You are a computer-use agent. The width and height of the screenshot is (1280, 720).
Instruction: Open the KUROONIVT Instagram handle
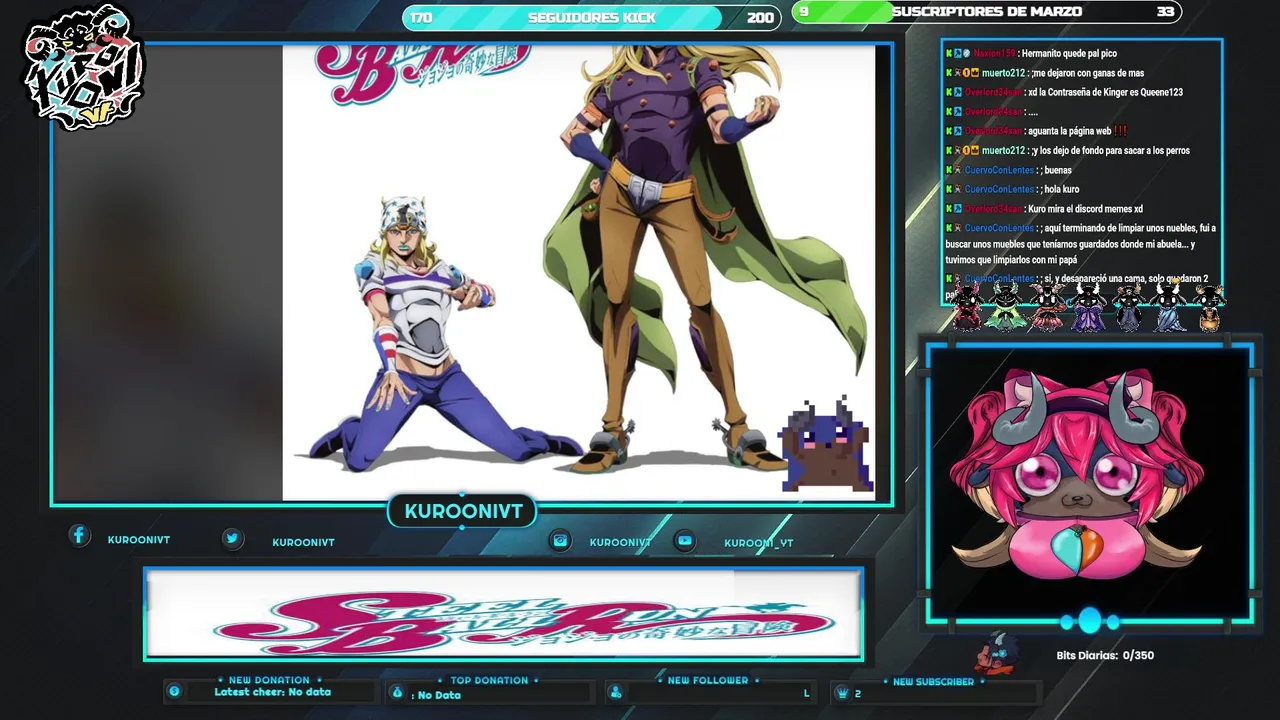620,542
